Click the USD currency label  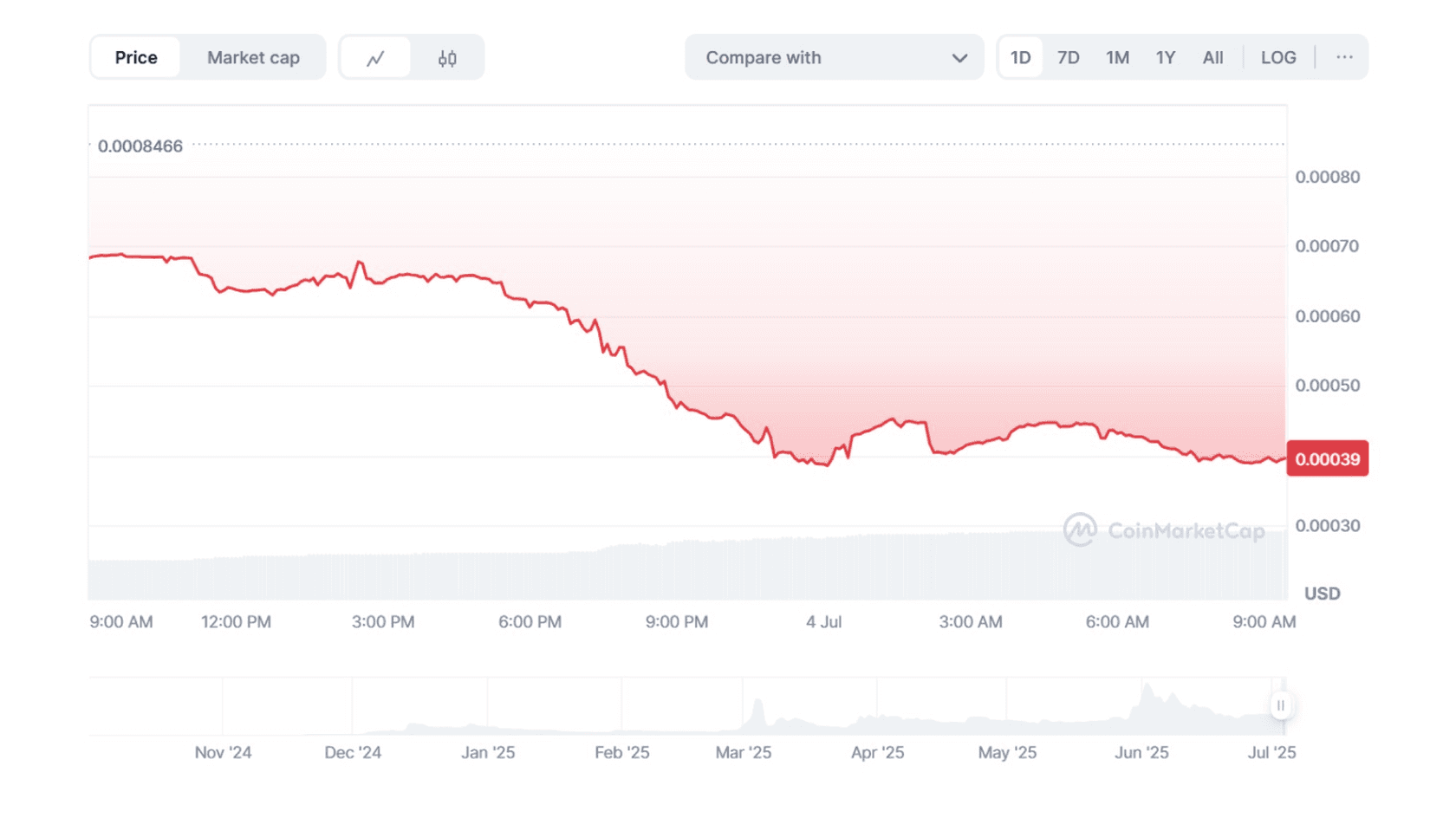coord(1322,594)
